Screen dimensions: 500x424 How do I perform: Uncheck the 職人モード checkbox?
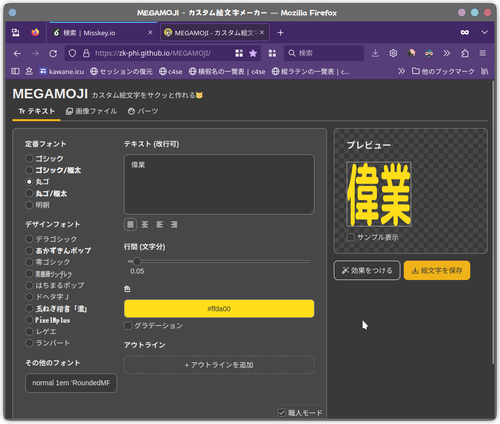pos(282,413)
